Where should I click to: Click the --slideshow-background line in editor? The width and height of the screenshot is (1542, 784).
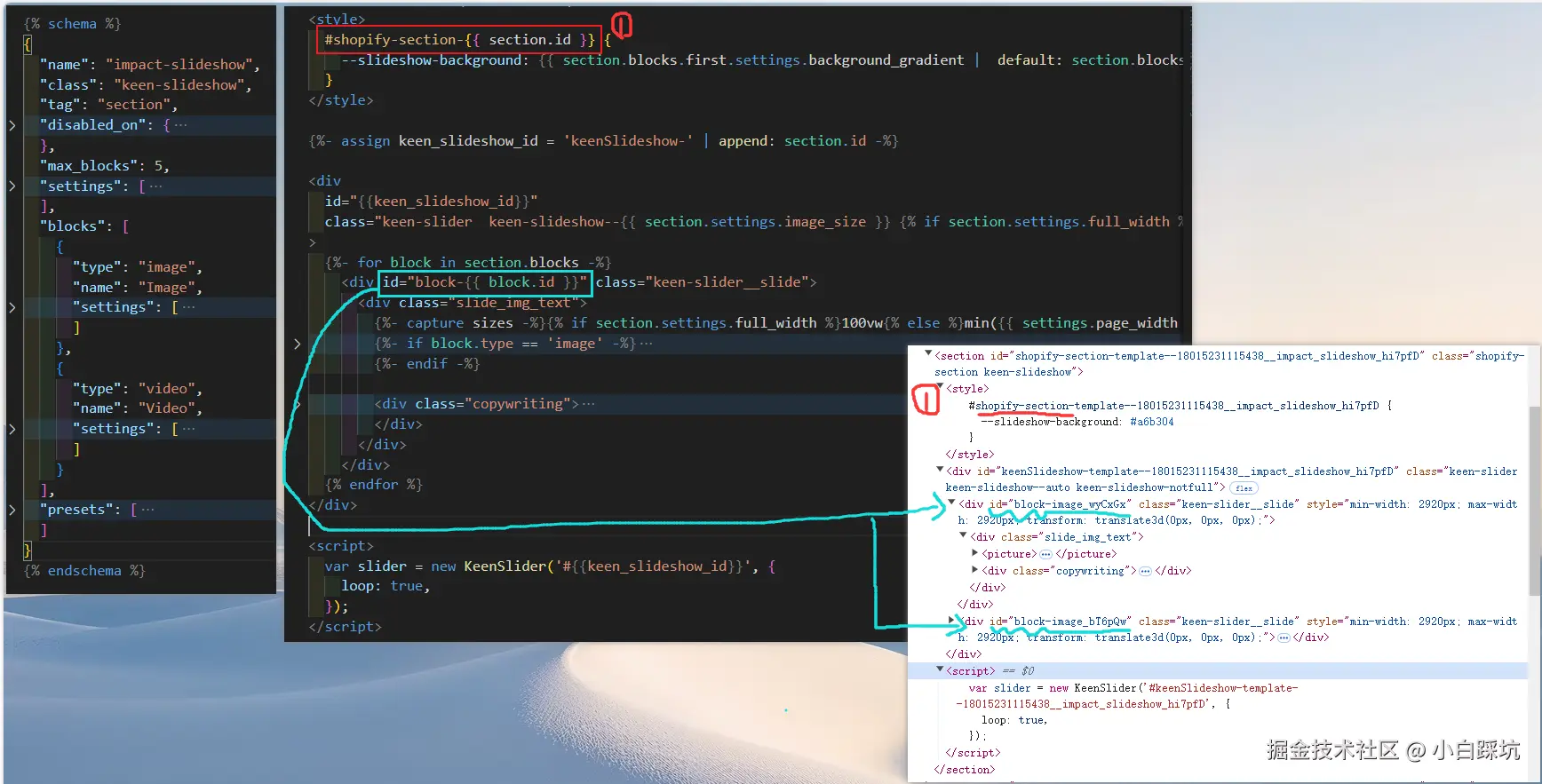tap(762, 60)
